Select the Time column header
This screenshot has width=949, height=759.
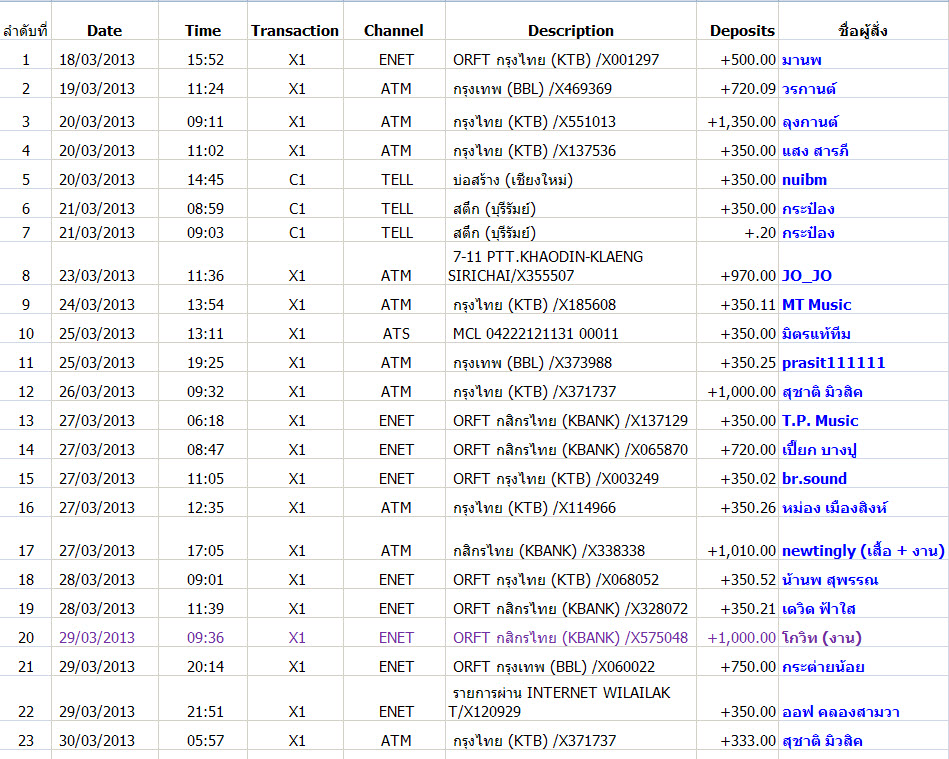(x=203, y=31)
